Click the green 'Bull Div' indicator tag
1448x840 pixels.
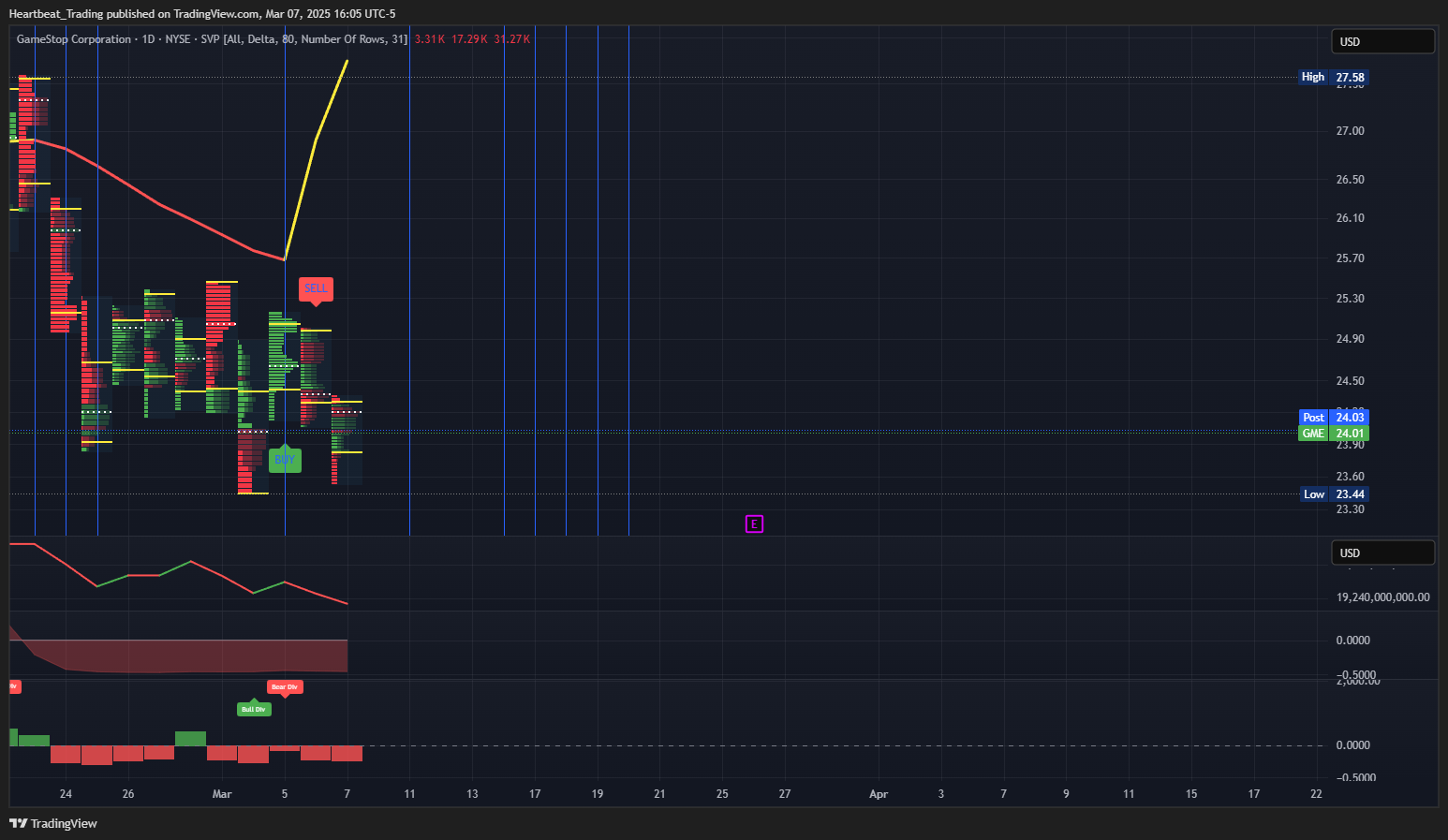tap(254, 709)
